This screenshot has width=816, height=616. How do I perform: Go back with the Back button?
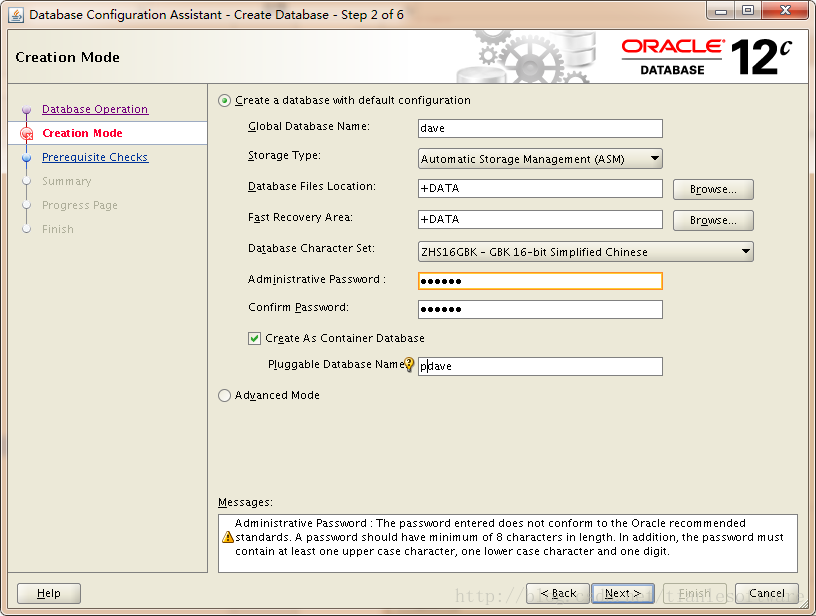click(558, 593)
